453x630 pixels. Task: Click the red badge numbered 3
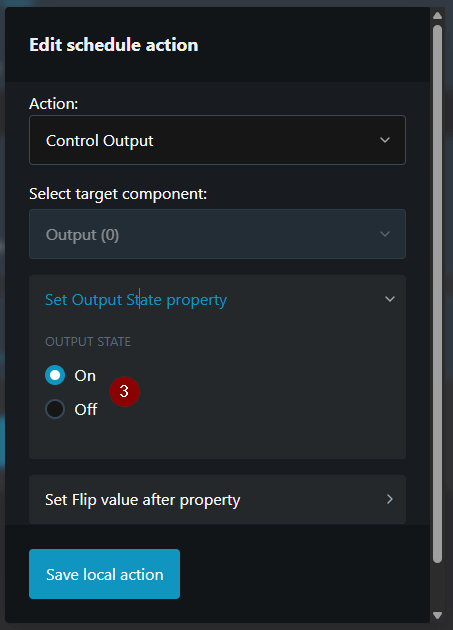pos(124,391)
